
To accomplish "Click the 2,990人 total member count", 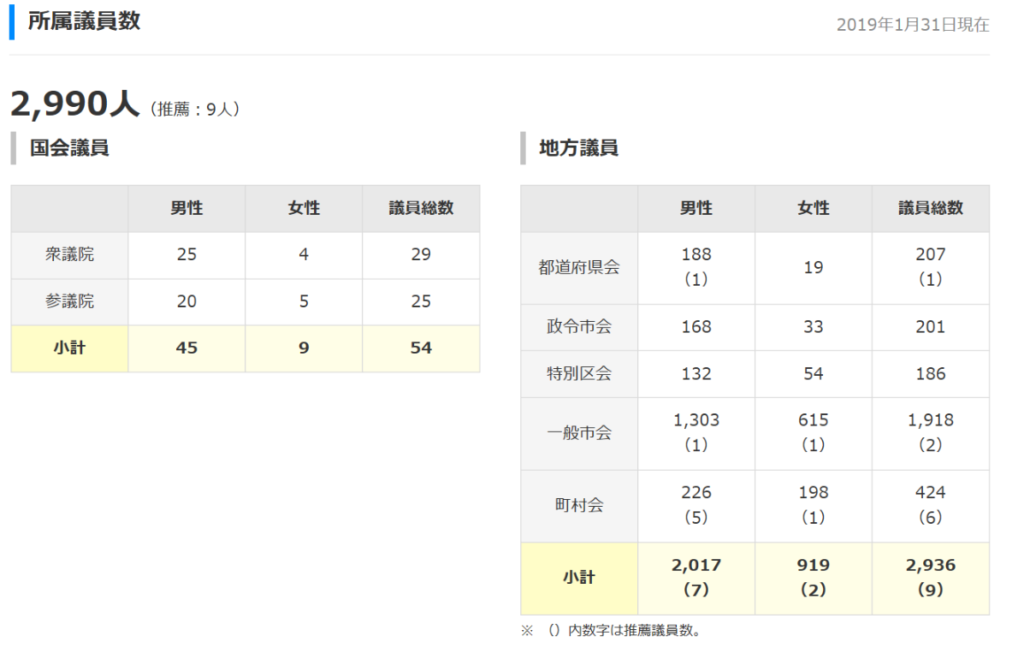I will click(75, 104).
